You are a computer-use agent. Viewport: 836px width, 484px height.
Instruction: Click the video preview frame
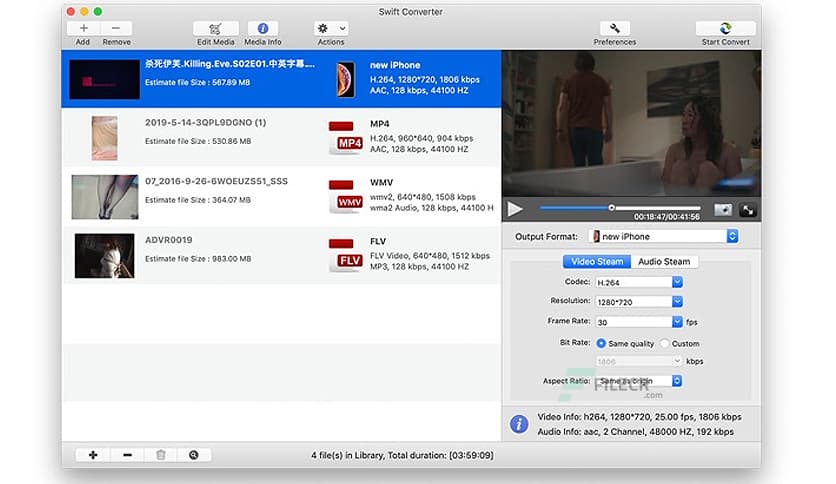coord(631,123)
